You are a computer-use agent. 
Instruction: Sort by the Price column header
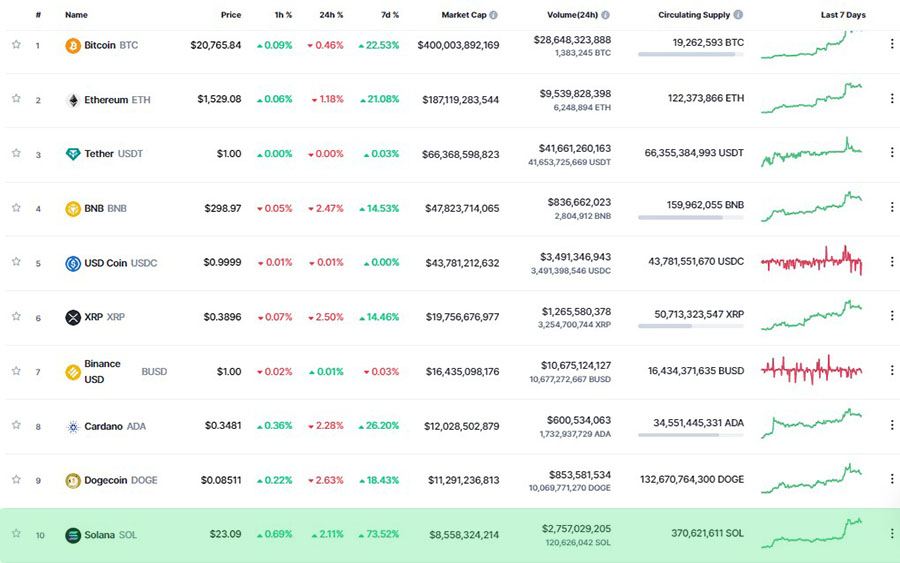pos(231,15)
